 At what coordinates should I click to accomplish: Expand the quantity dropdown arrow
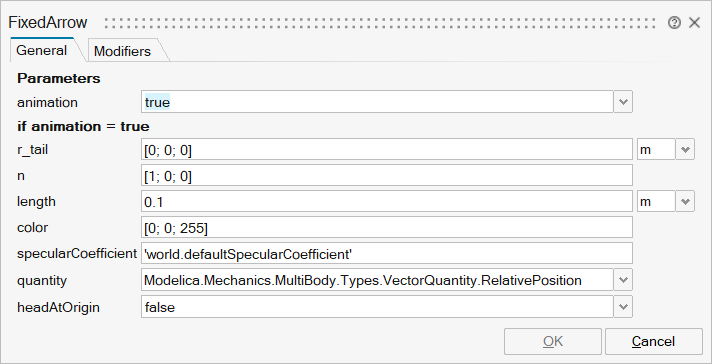pos(623,280)
